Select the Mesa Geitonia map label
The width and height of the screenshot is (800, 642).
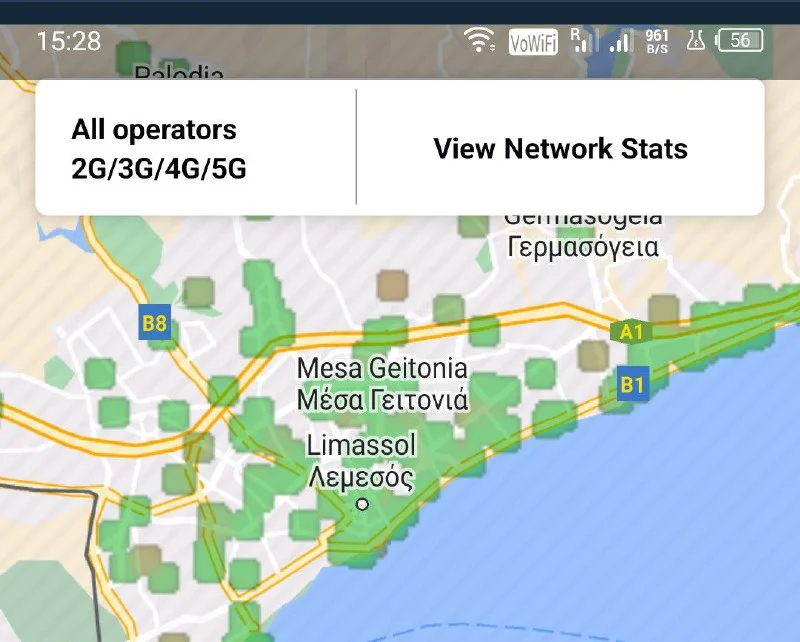(x=382, y=384)
